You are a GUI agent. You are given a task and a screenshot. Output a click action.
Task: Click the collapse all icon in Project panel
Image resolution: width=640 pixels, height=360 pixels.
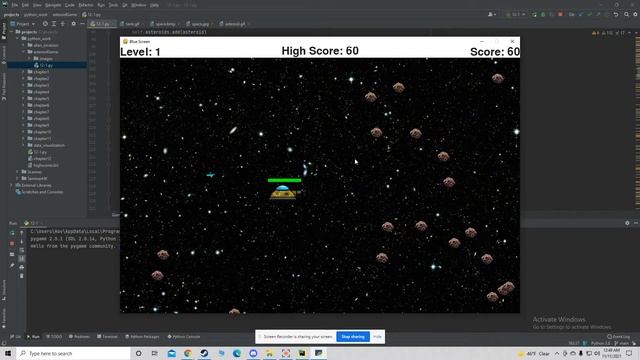(x=62, y=24)
